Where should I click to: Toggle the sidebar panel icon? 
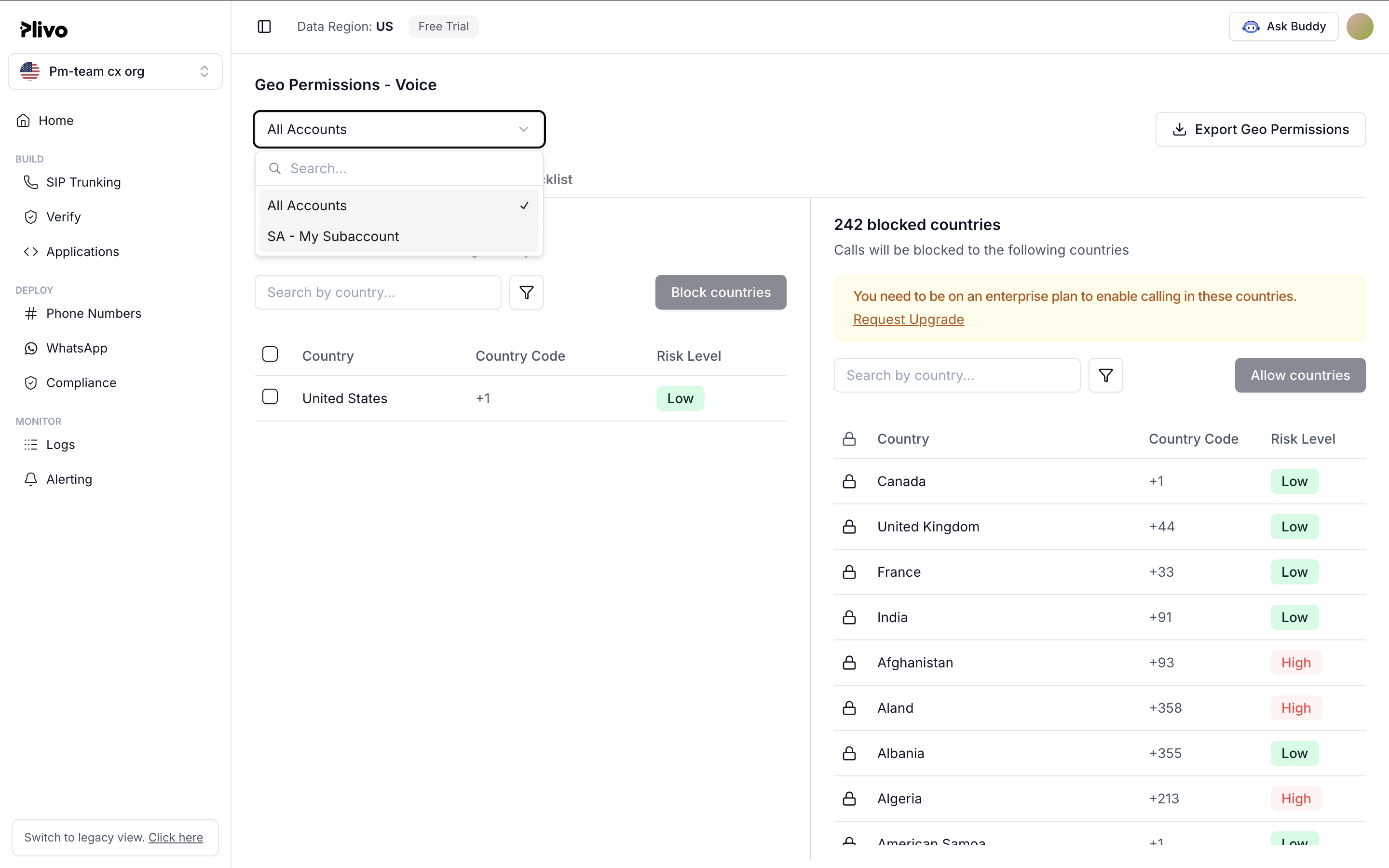pos(264,27)
